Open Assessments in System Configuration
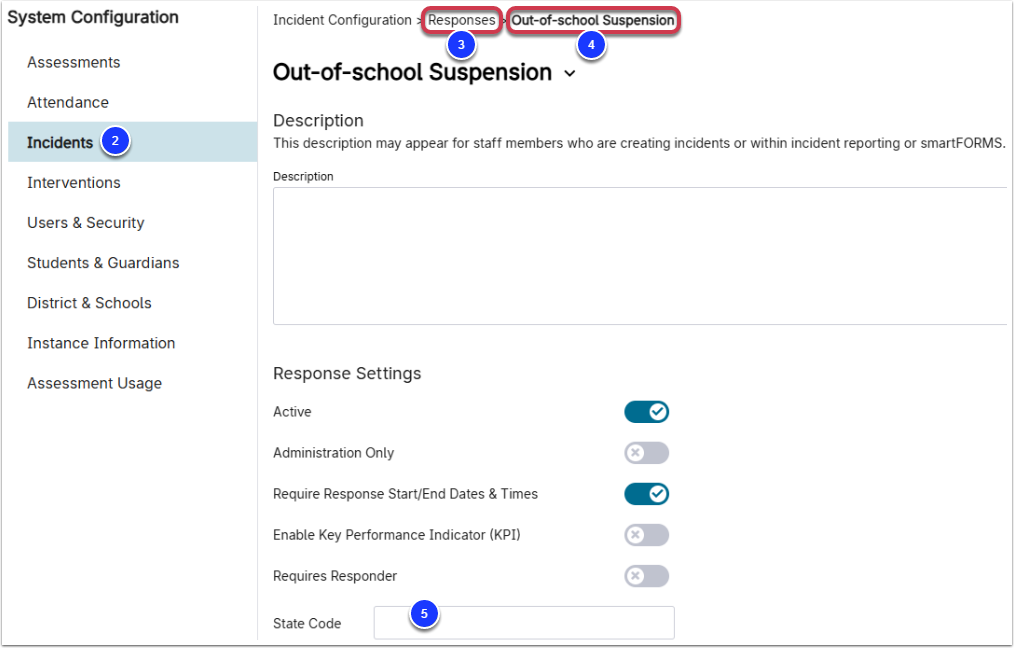Viewport: 1014px width, 648px height. click(74, 62)
